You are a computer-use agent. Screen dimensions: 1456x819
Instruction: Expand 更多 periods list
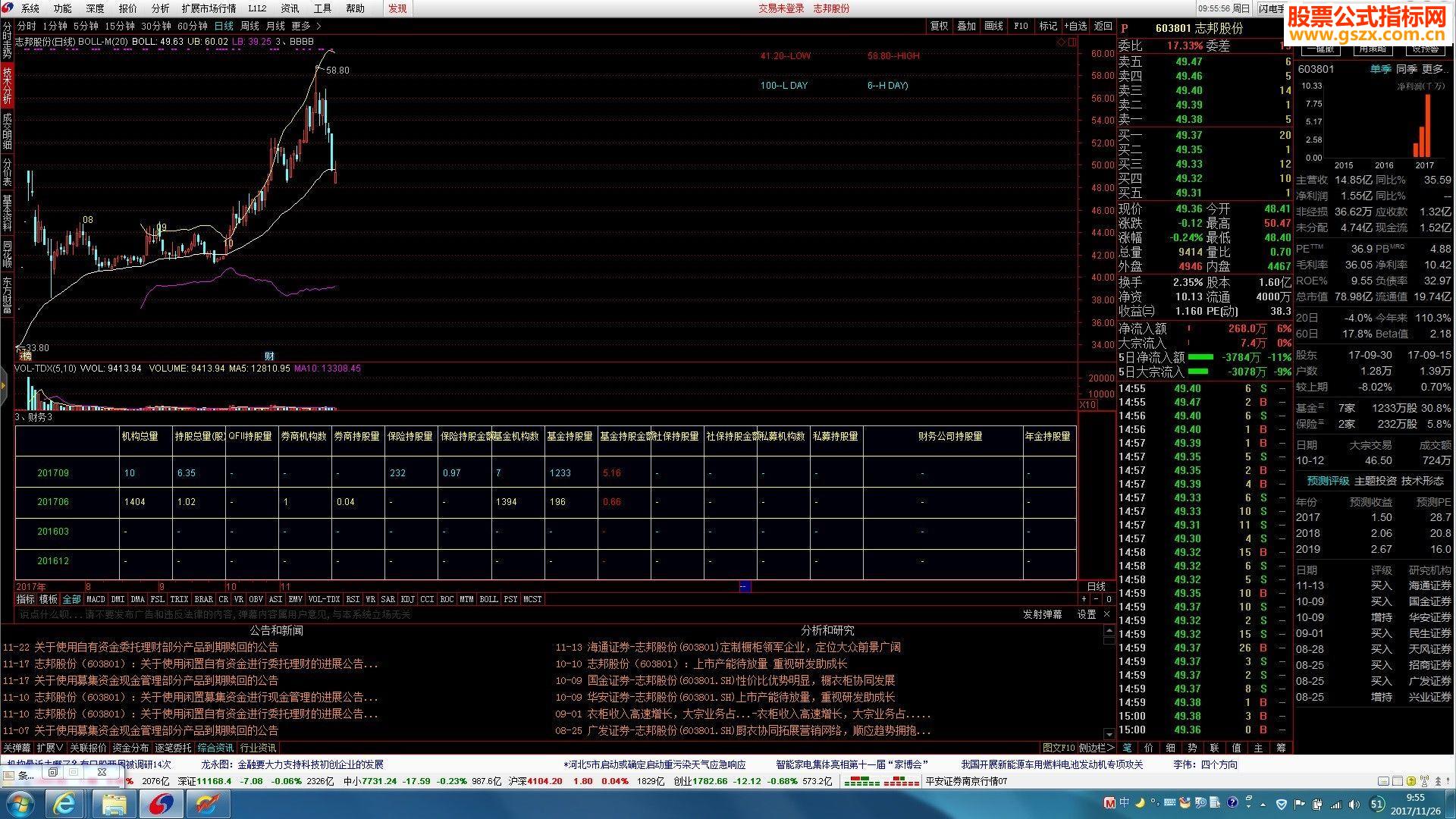coord(306,26)
